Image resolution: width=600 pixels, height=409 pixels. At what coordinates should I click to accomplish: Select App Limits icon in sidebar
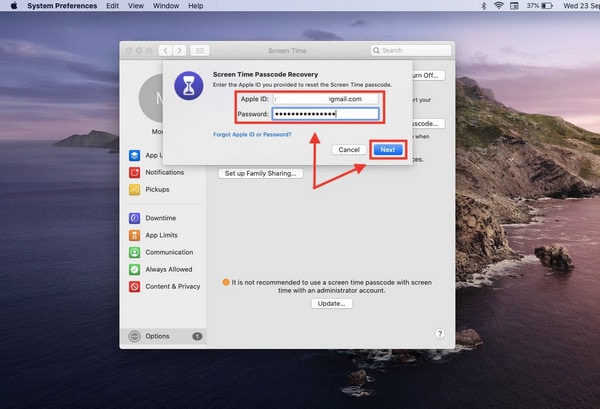[134, 235]
